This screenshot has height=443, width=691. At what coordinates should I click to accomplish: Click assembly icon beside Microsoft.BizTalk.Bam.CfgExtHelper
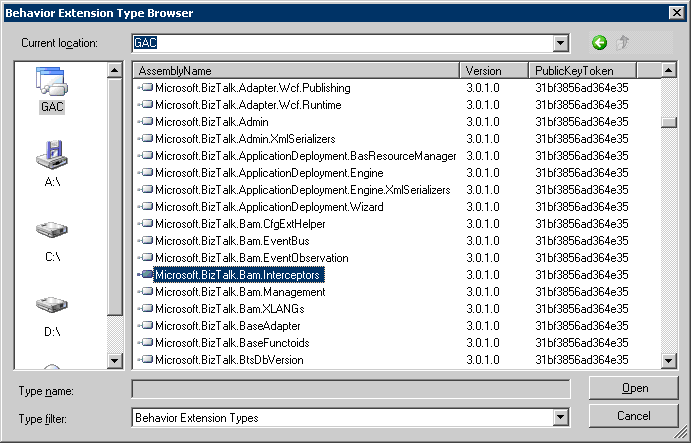[145, 224]
